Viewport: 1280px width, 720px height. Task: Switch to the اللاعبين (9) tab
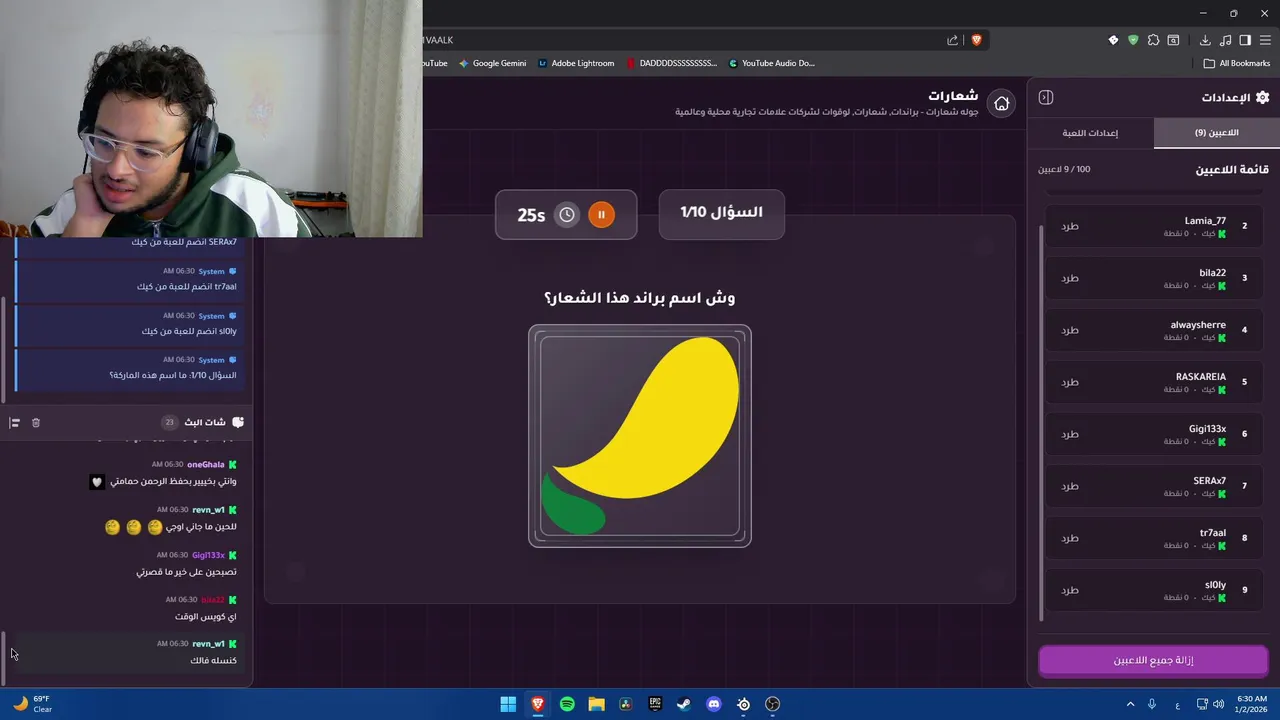[1216, 133]
